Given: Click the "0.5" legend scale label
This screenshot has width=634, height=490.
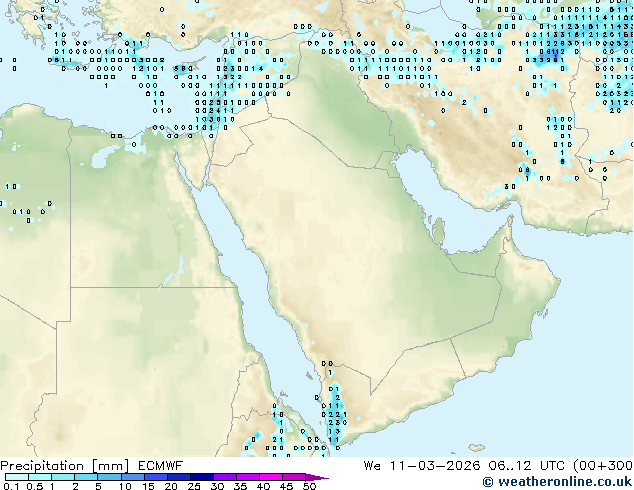Looking at the screenshot, I should tap(35, 486).
